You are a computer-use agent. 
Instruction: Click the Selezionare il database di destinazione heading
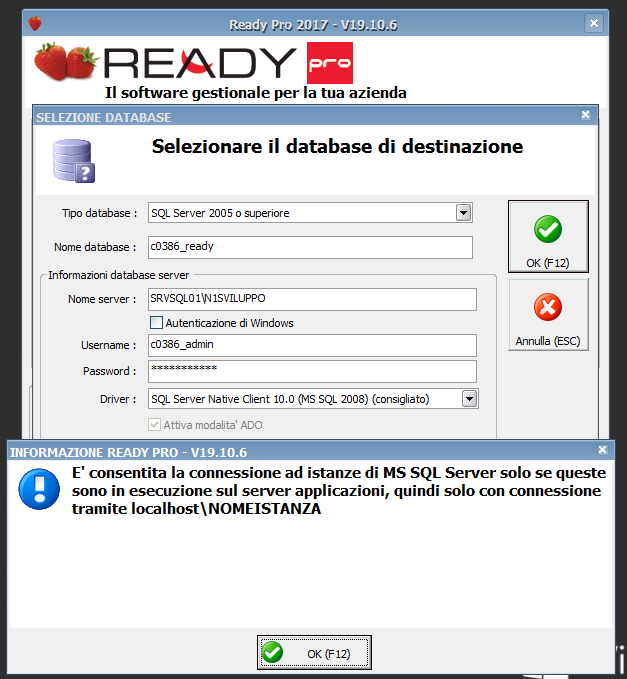click(x=337, y=146)
